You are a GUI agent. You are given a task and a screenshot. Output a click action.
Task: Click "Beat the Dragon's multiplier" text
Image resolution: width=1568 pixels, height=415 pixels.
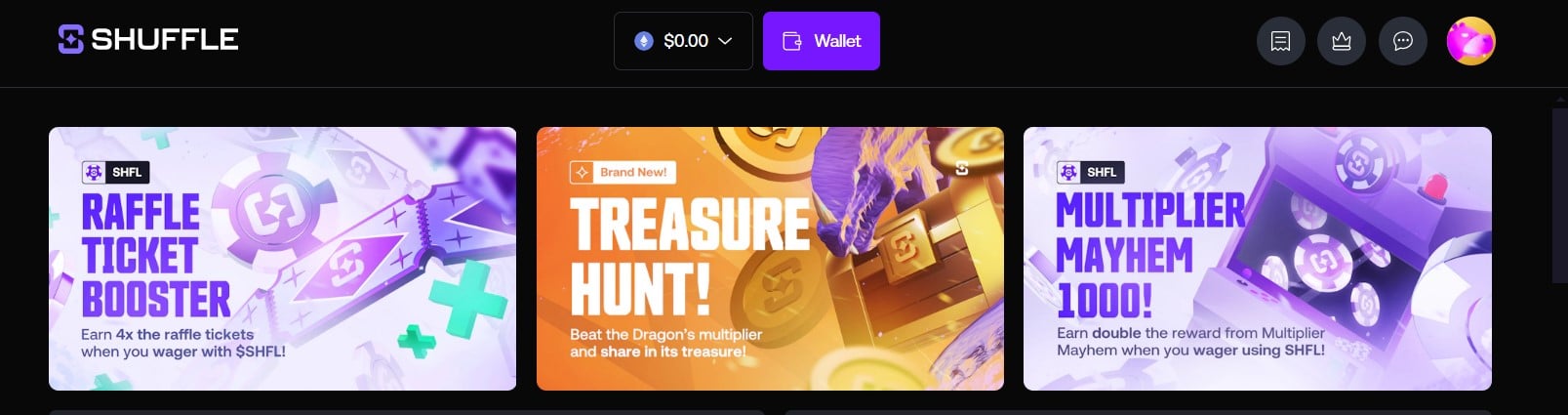pos(665,334)
